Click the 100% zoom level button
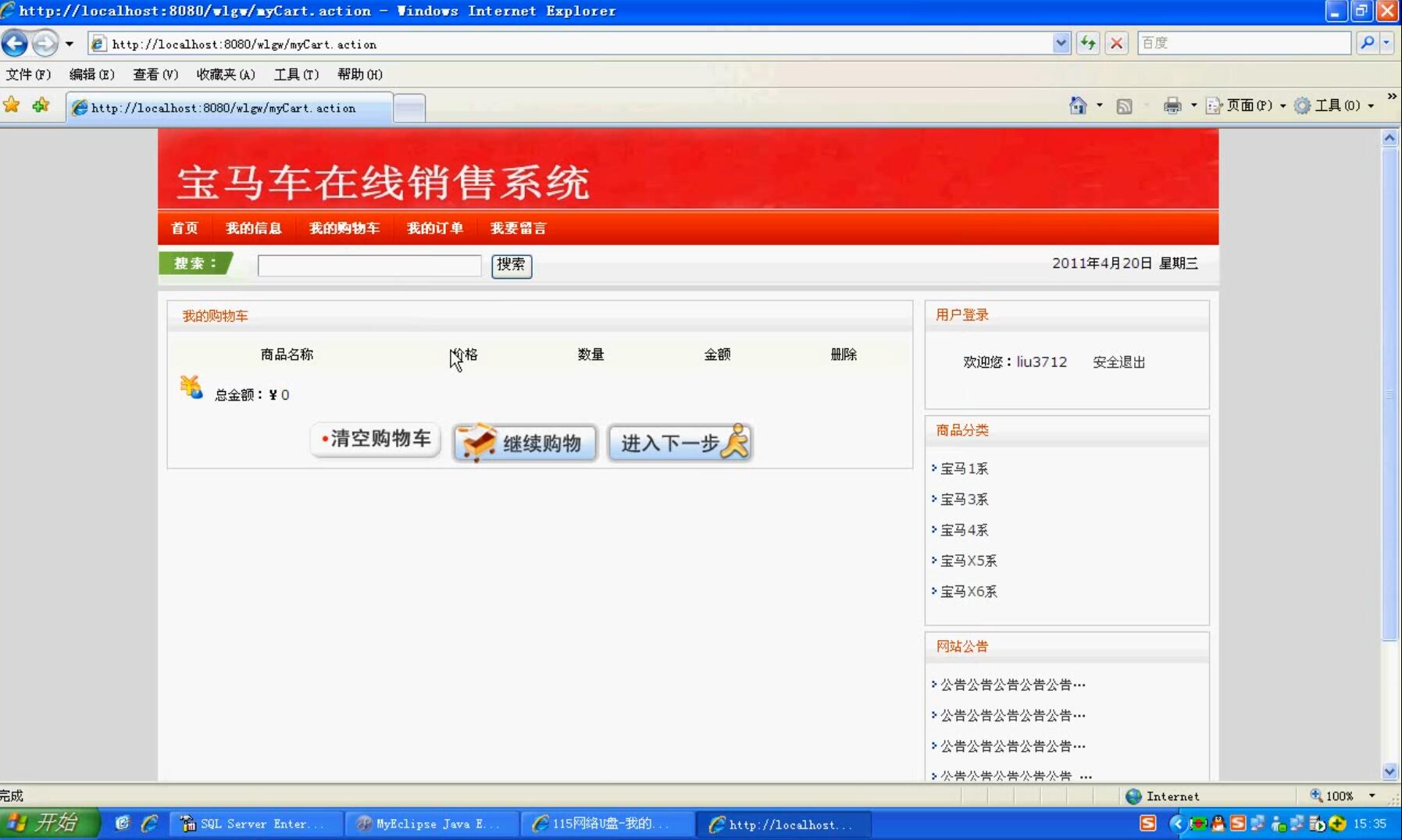This screenshot has width=1402, height=840. [x=1332, y=796]
